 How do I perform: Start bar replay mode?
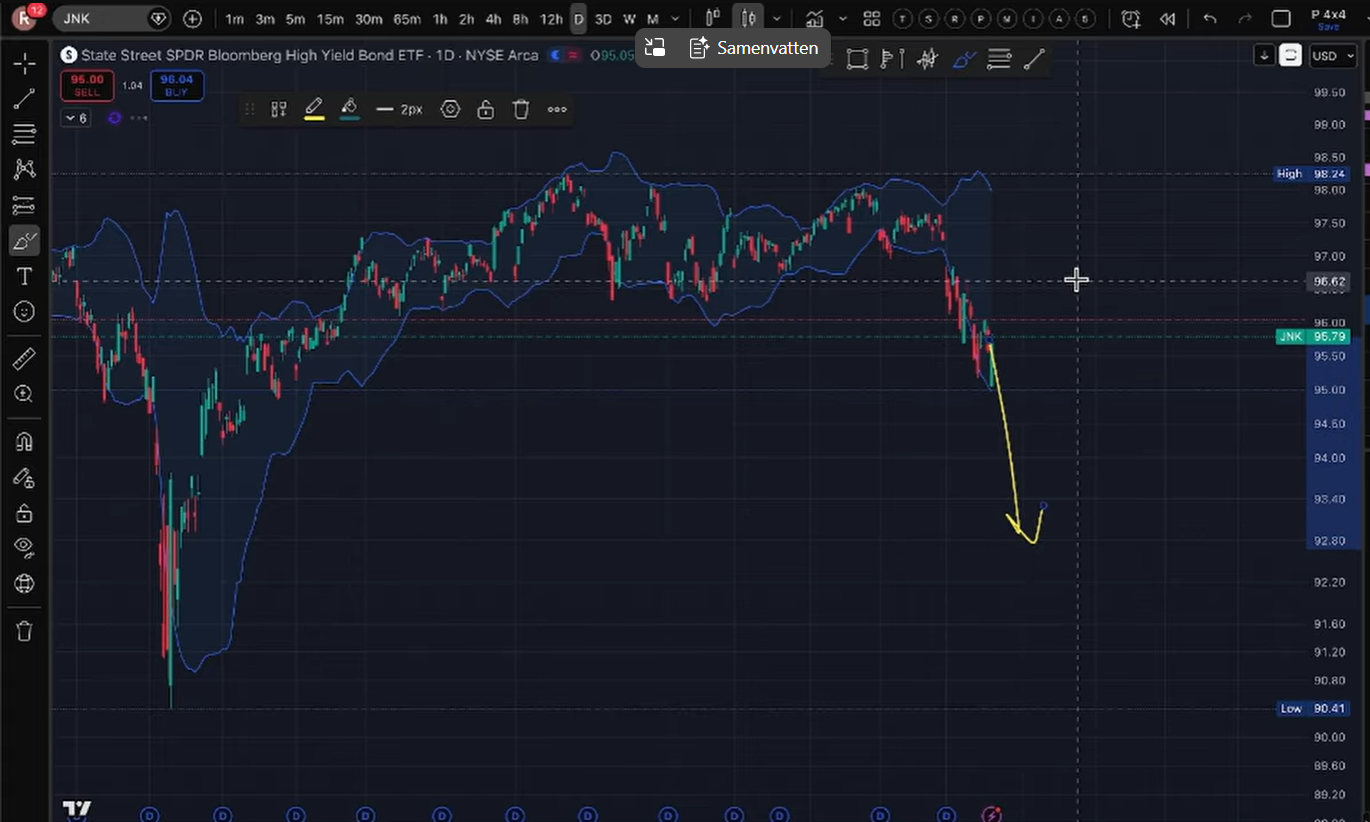coord(1166,19)
